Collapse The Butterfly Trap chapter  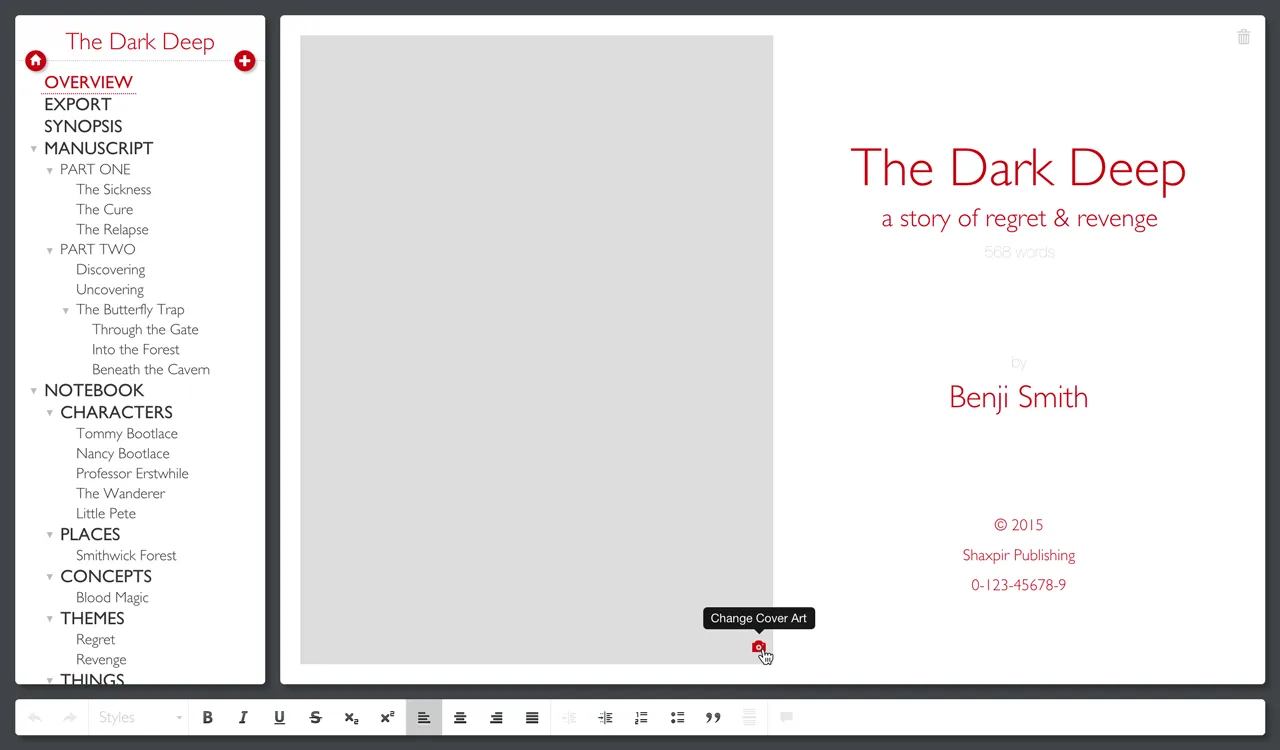(66, 310)
